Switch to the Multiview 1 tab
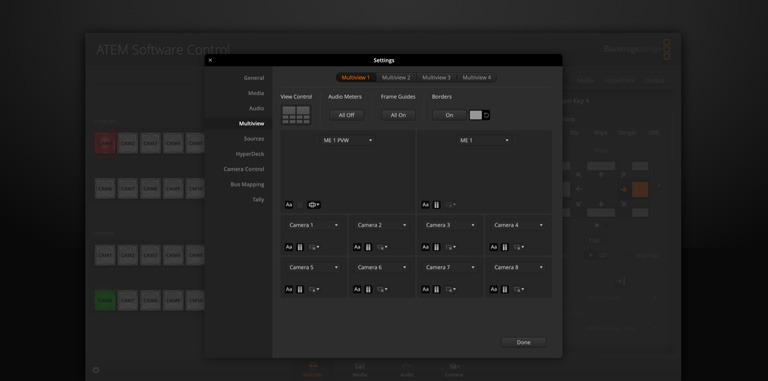 (356, 77)
